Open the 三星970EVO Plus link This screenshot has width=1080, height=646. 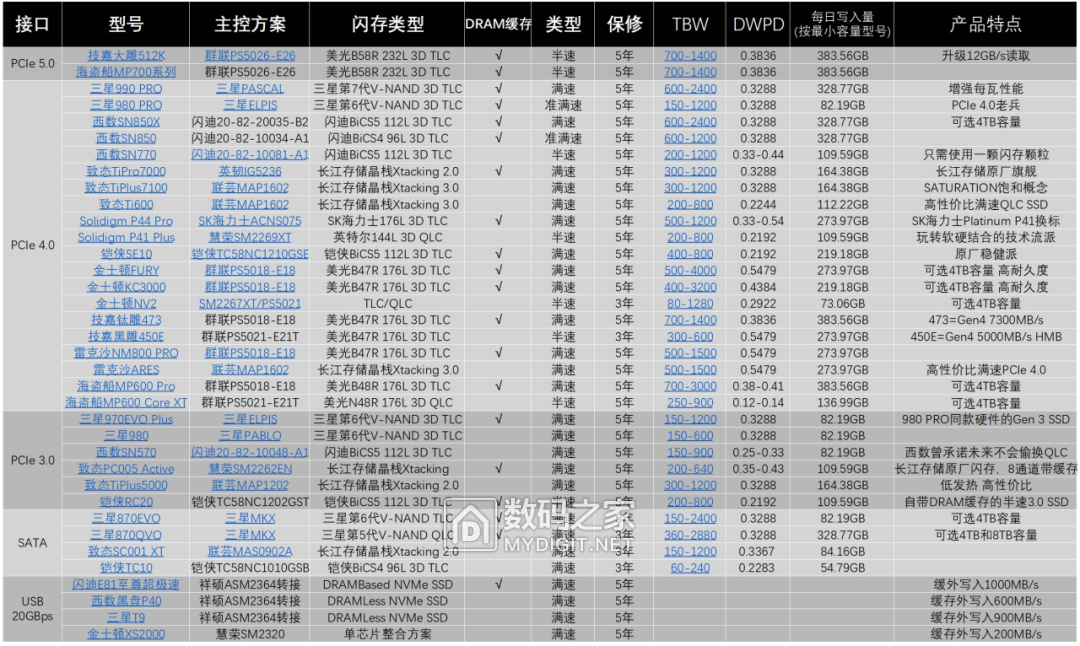(x=126, y=419)
